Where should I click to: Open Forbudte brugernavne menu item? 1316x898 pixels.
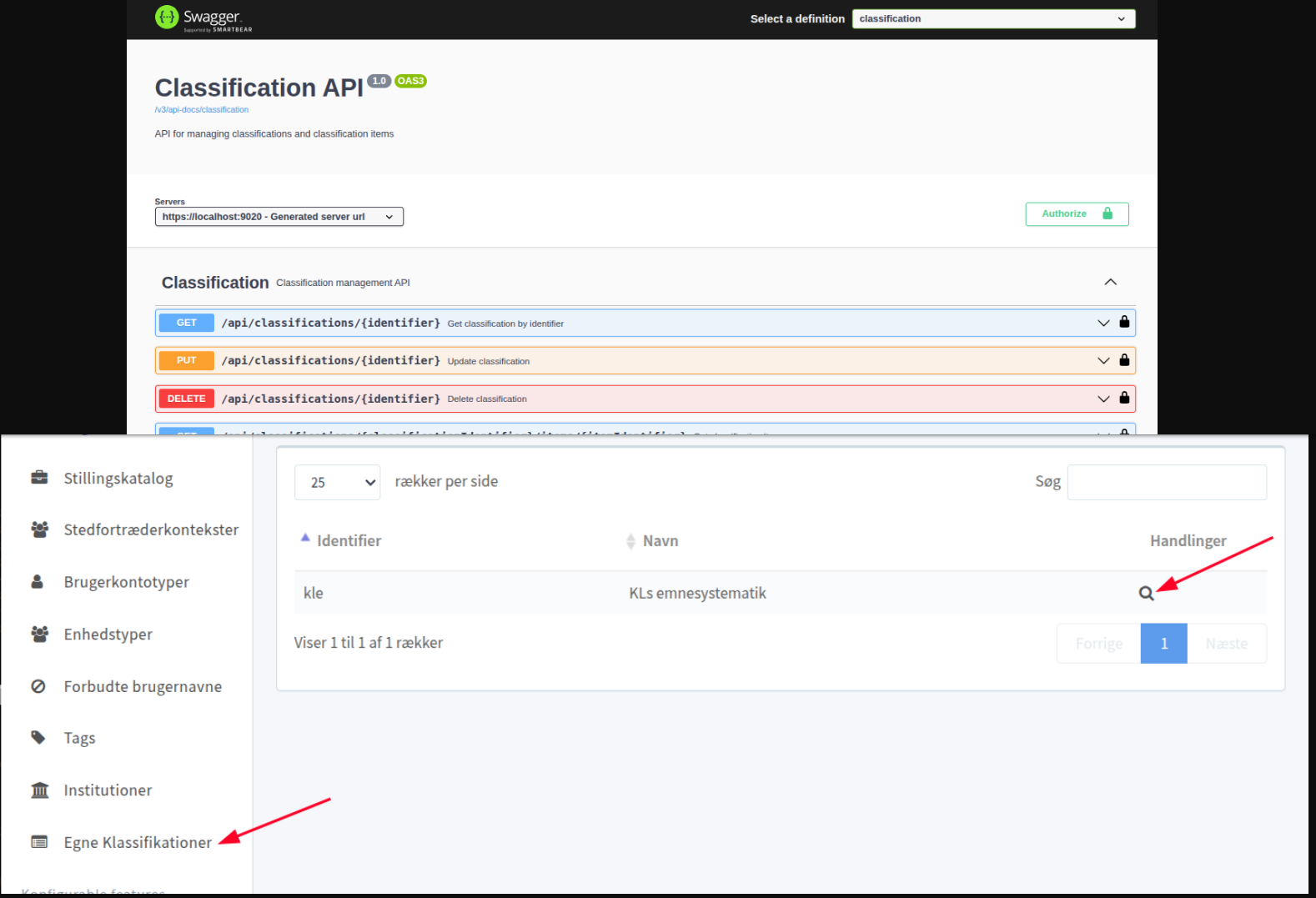coord(143,686)
